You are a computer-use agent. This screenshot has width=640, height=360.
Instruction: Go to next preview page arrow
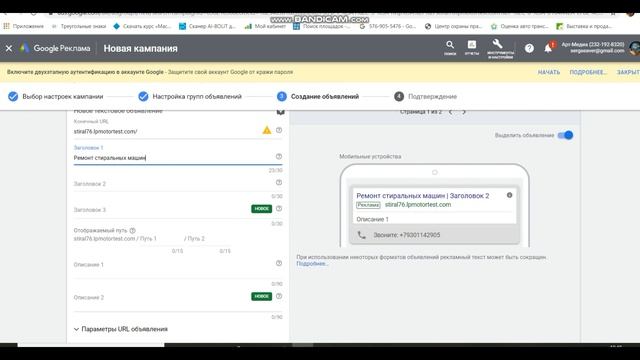pyautogui.click(x=464, y=112)
